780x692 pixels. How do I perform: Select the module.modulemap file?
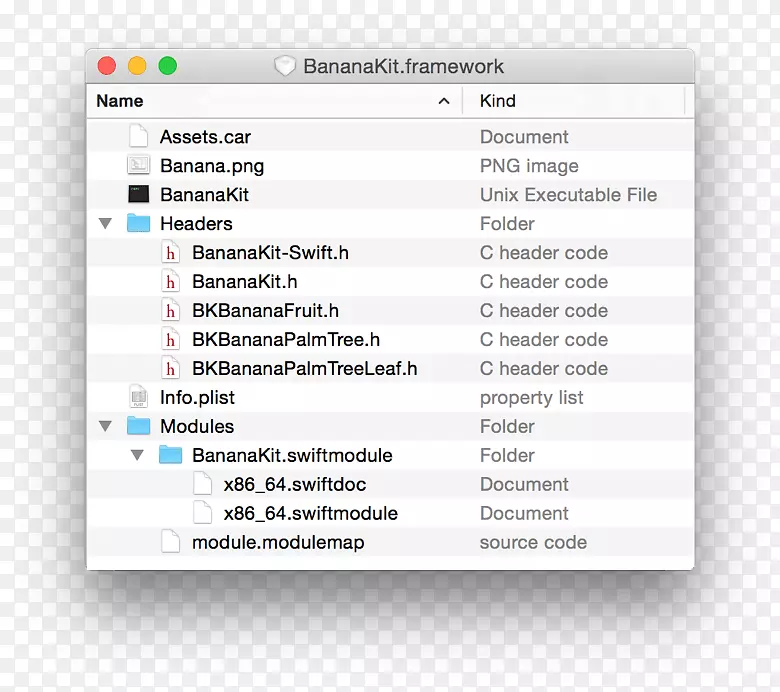[278, 543]
